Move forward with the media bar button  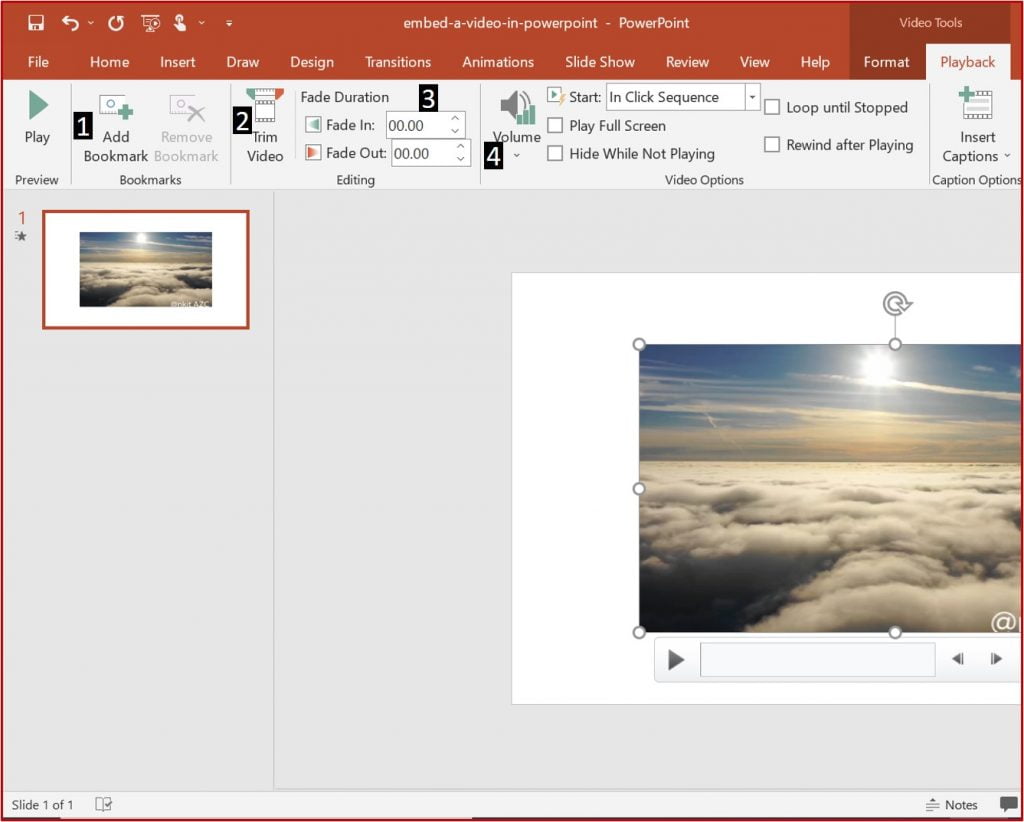(x=996, y=659)
